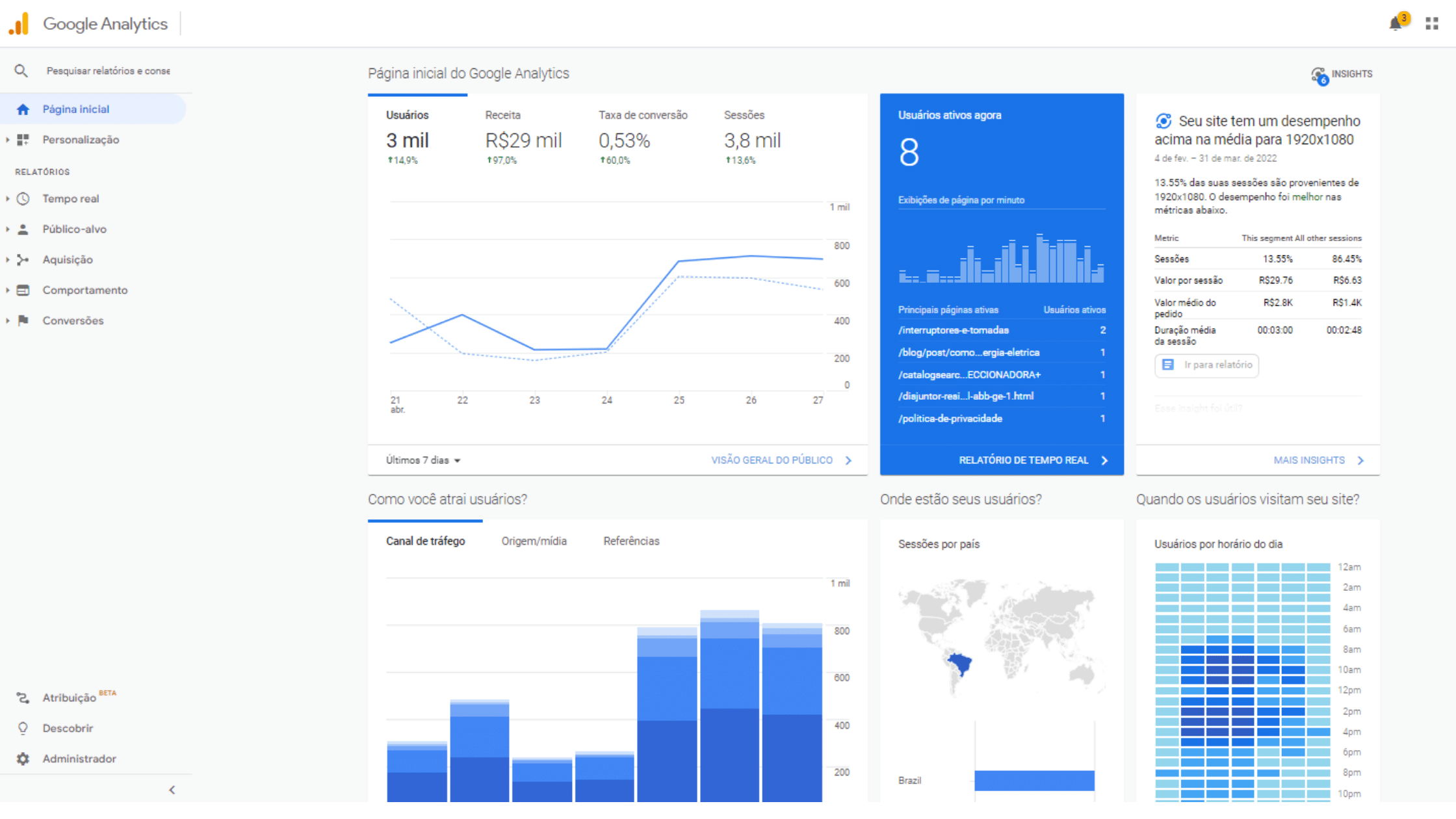Open the Página inicial menu item
The image size is (1456, 819).
pos(93,109)
